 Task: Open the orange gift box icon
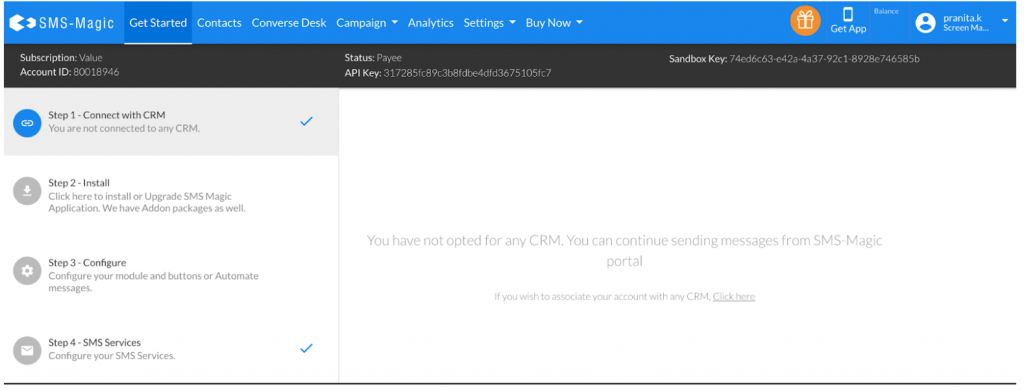(x=805, y=21)
